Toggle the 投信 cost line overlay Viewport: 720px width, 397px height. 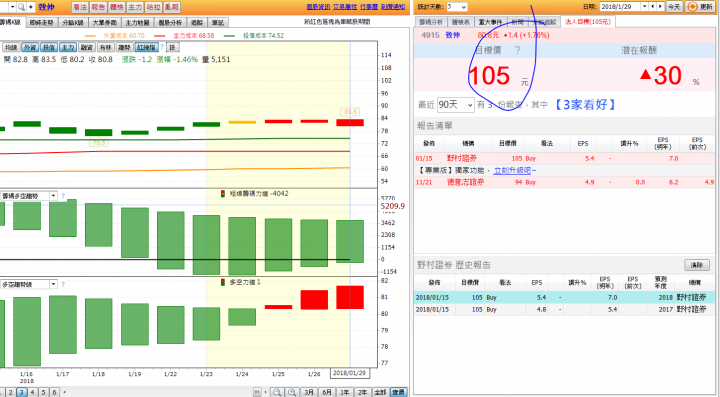[49, 47]
